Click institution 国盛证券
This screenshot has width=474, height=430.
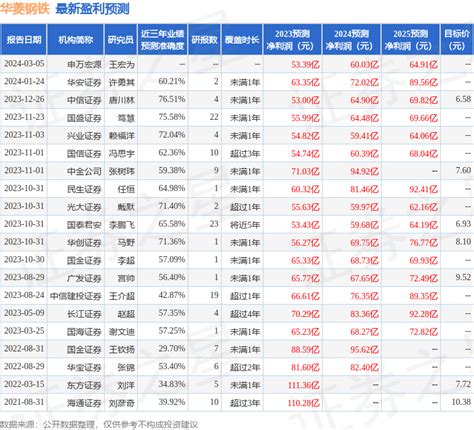[84, 118]
